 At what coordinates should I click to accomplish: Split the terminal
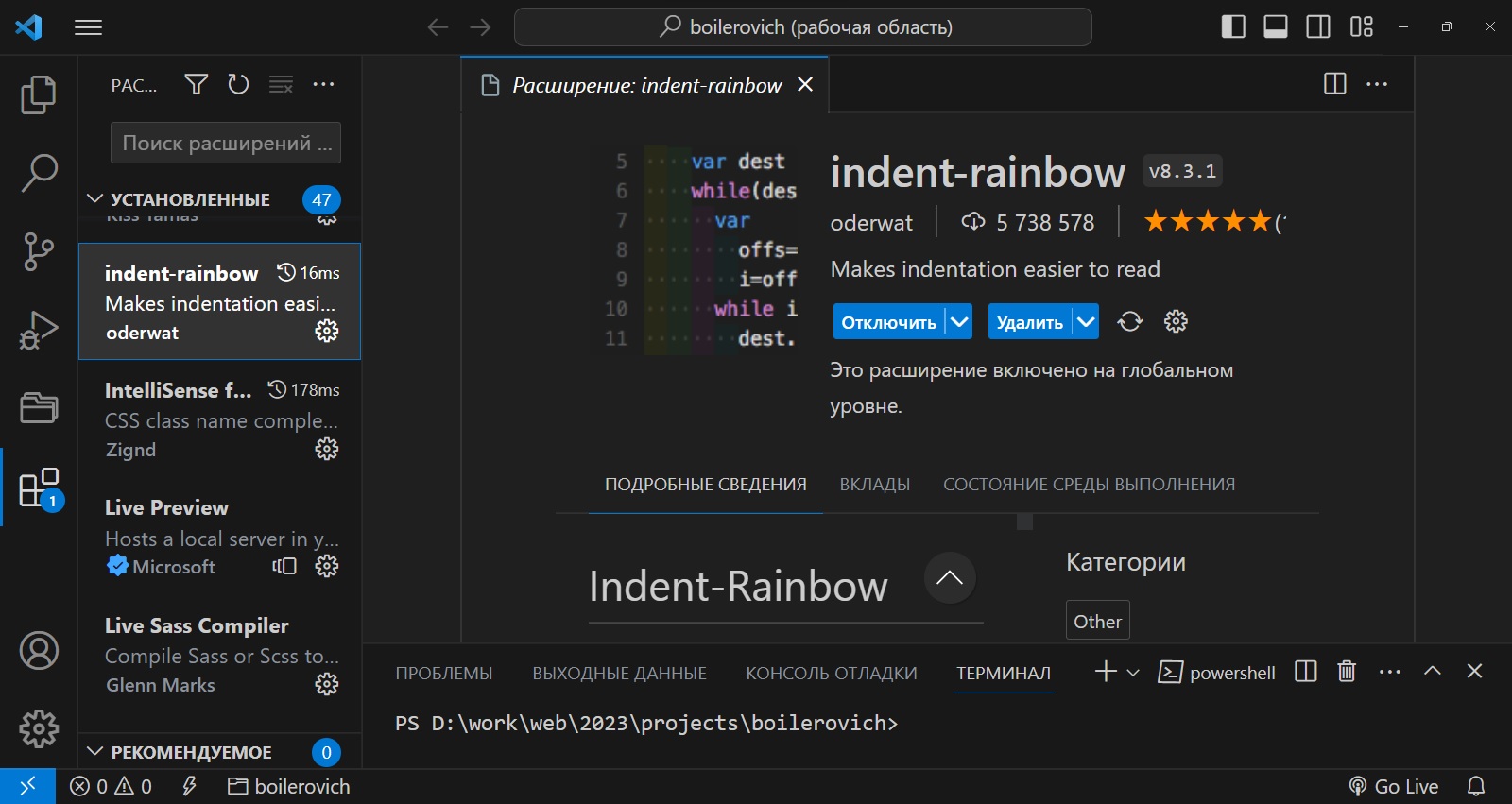[x=1306, y=672]
